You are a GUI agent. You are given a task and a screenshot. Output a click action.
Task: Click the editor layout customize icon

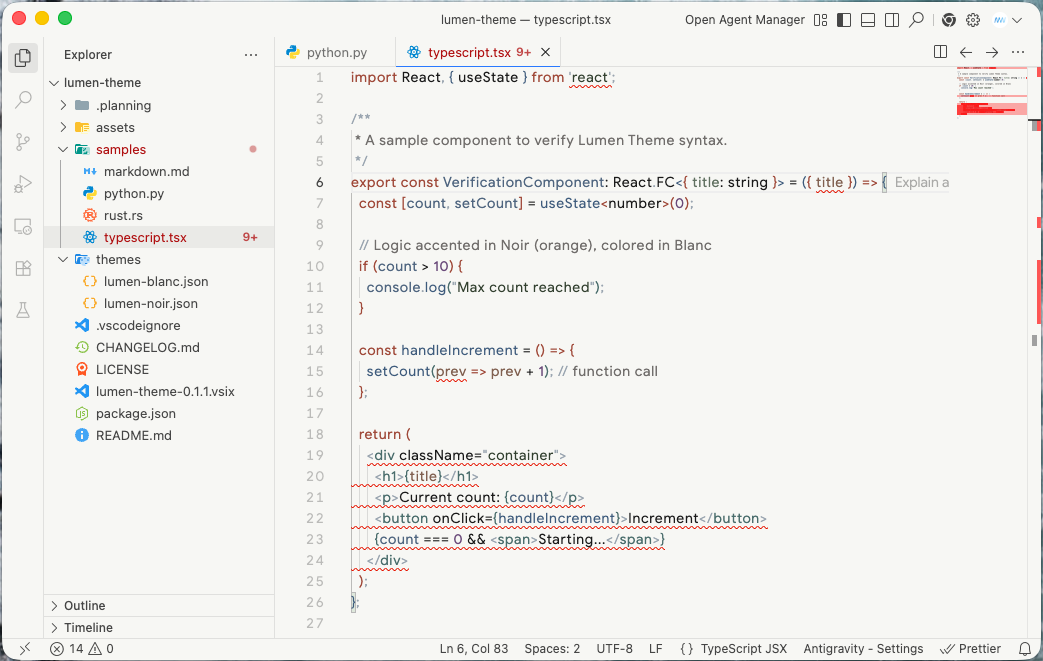(821, 20)
